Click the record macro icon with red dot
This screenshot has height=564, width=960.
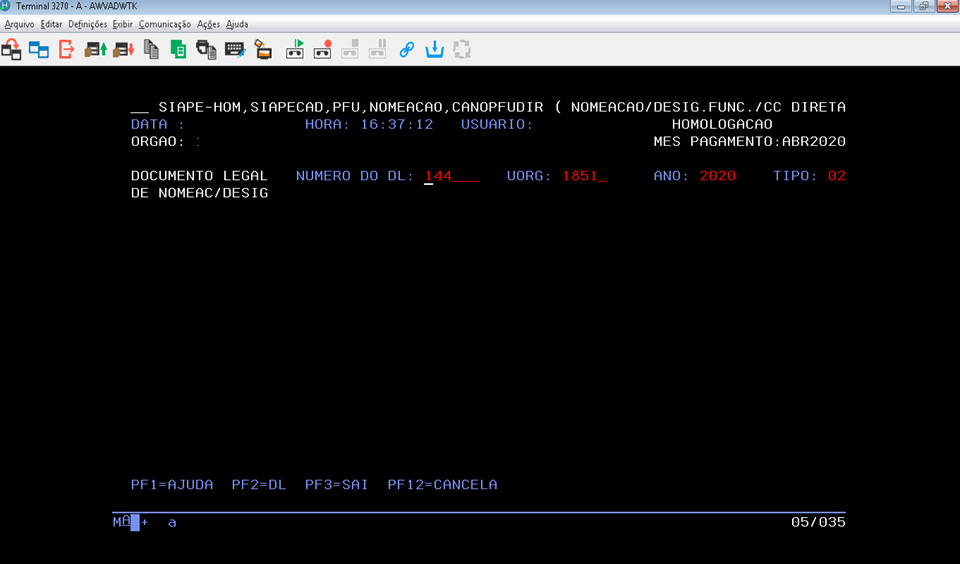pos(322,48)
